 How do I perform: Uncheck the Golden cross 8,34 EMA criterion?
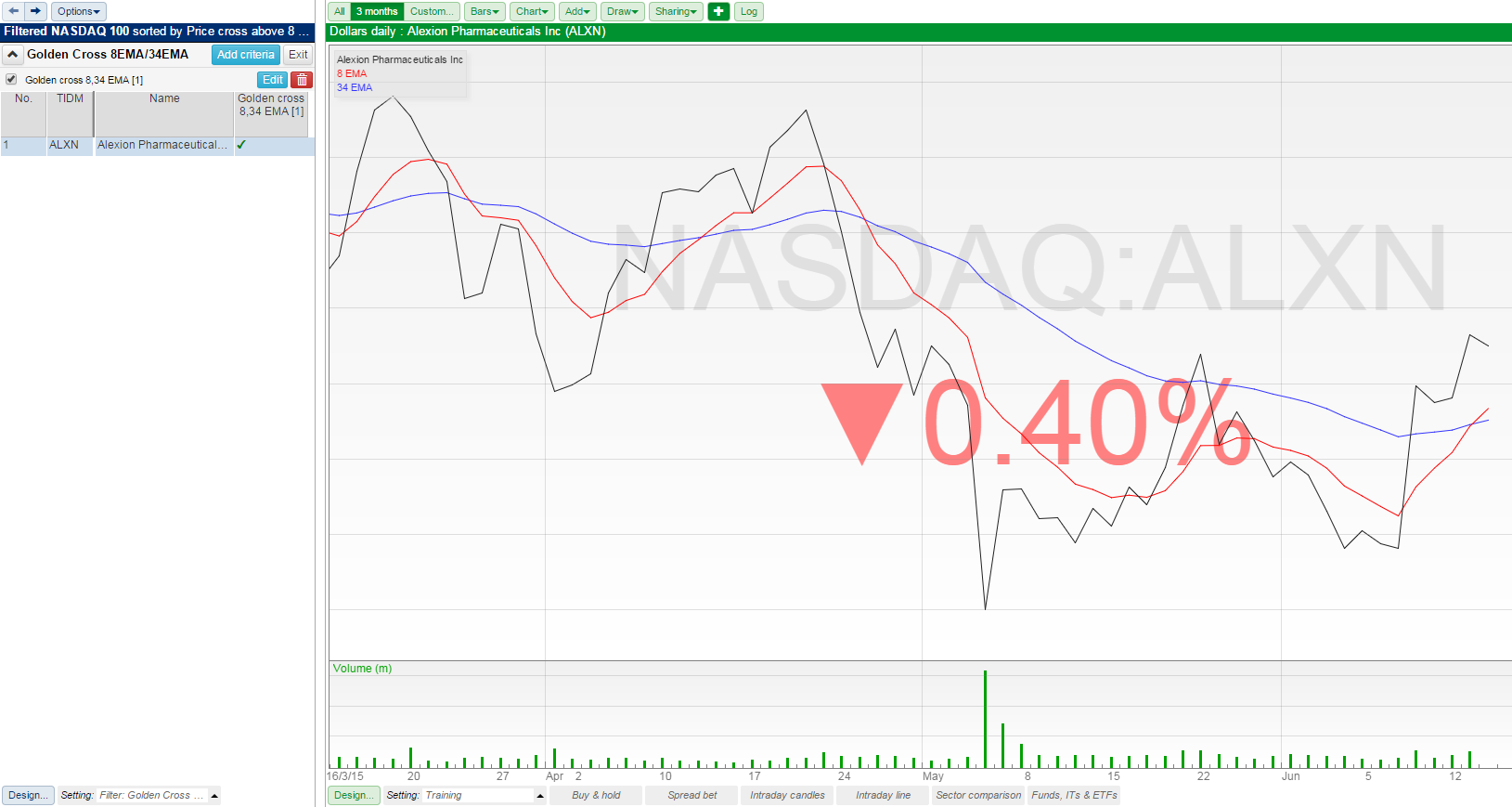(x=11, y=80)
